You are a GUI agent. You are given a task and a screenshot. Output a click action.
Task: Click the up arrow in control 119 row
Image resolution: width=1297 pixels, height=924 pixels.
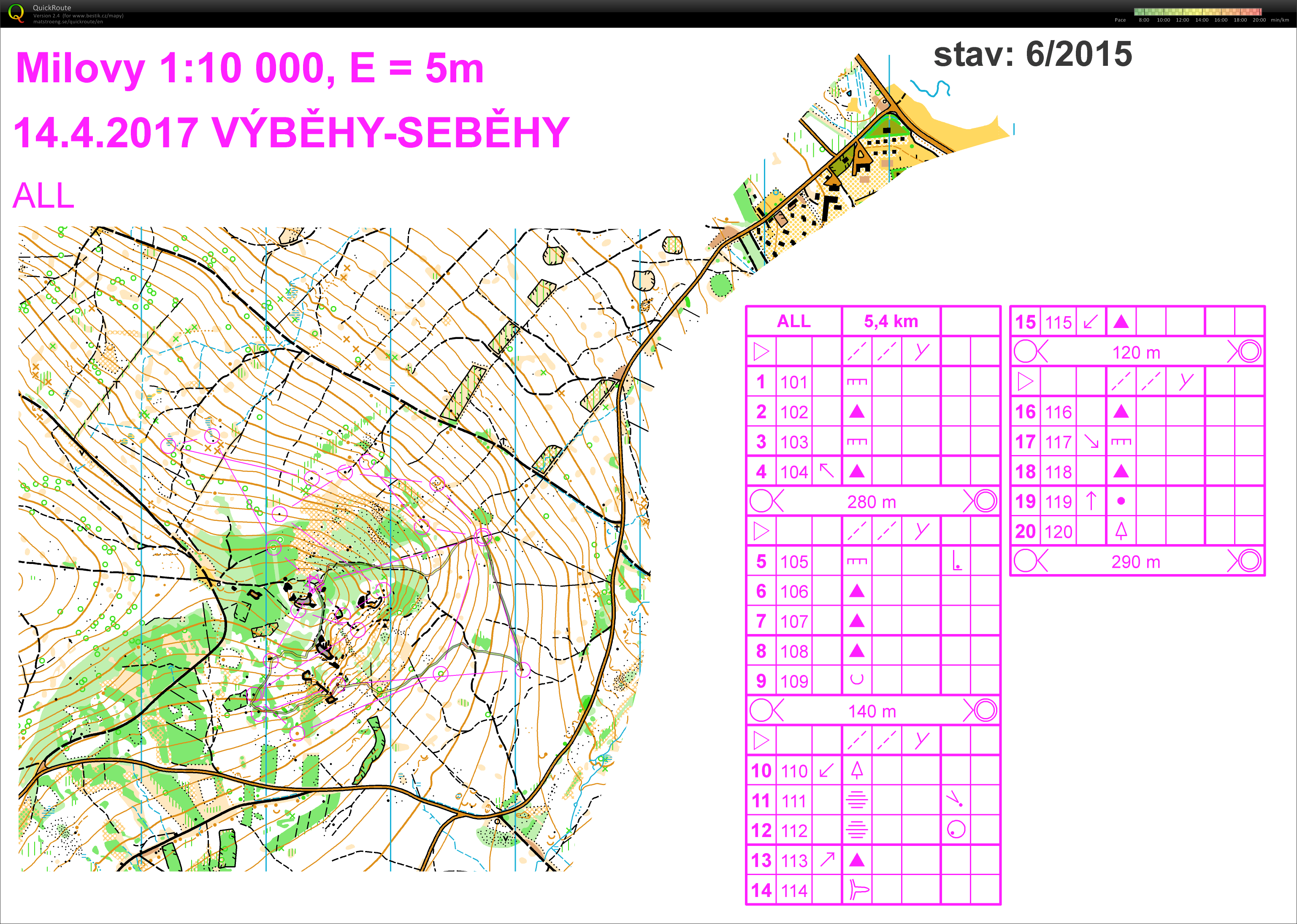(1091, 501)
